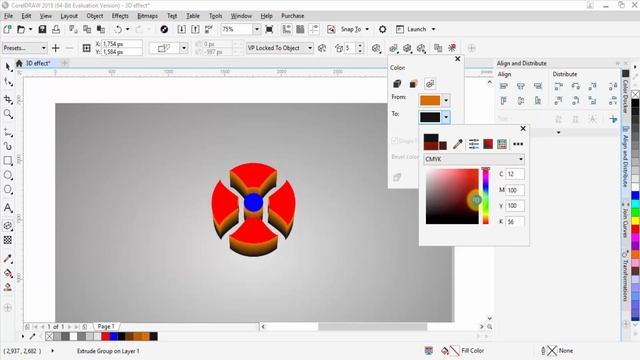Open the Layout menu

click(x=69, y=16)
